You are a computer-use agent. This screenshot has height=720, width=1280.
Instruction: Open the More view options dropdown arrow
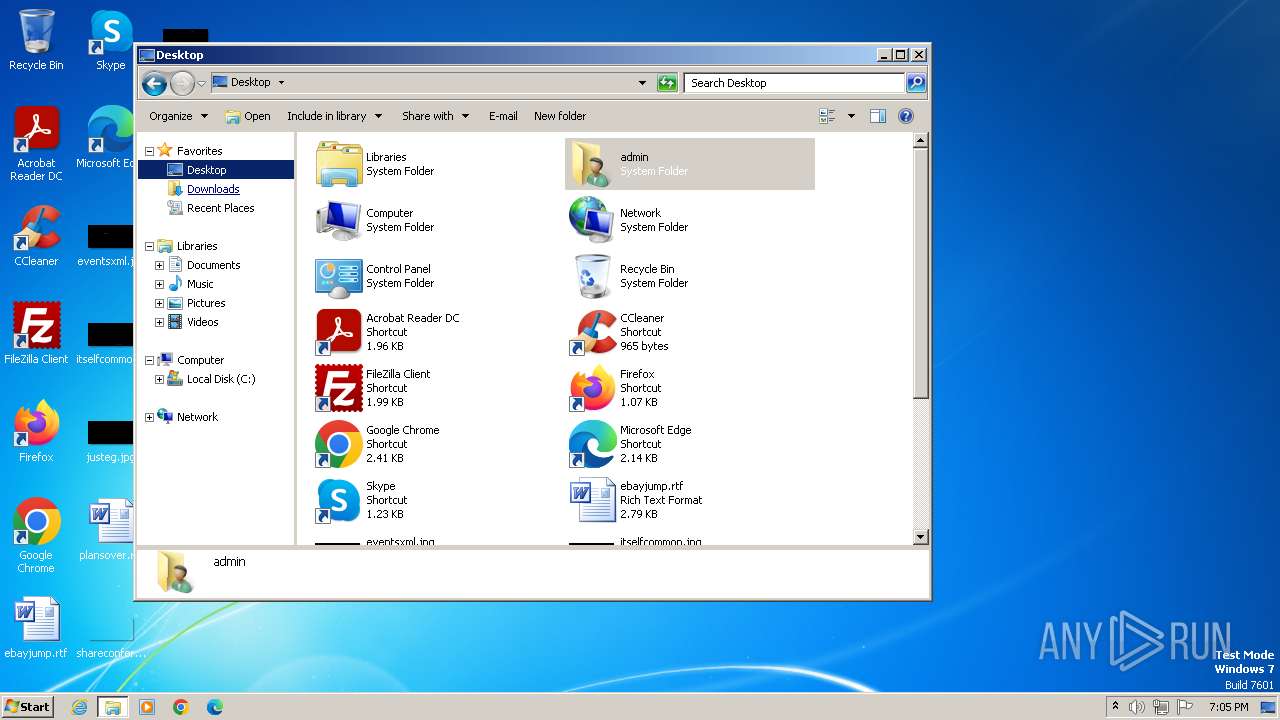pyautogui.click(x=851, y=116)
